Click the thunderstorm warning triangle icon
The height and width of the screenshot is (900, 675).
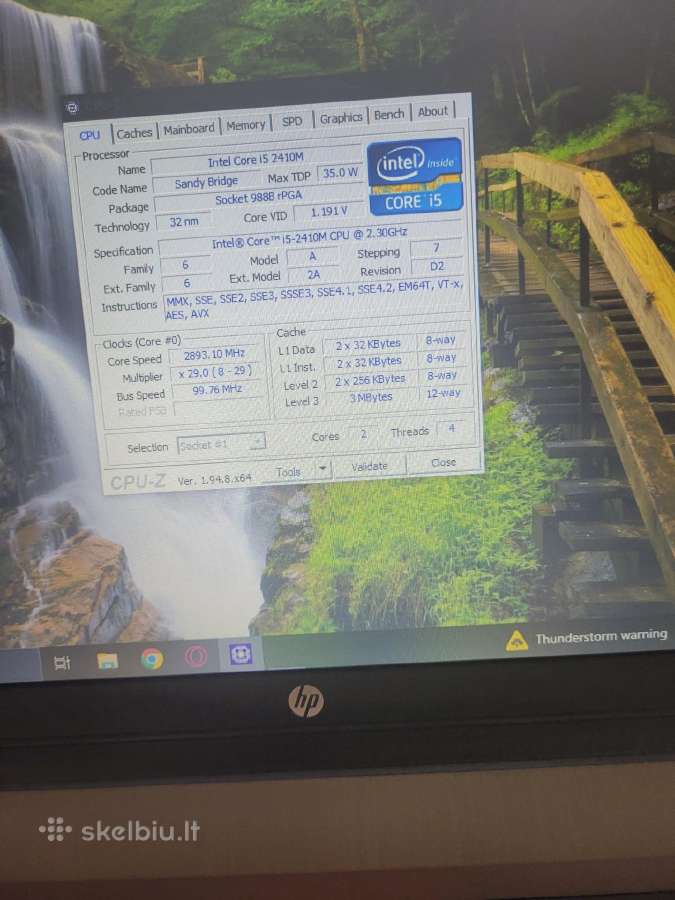coord(517,641)
